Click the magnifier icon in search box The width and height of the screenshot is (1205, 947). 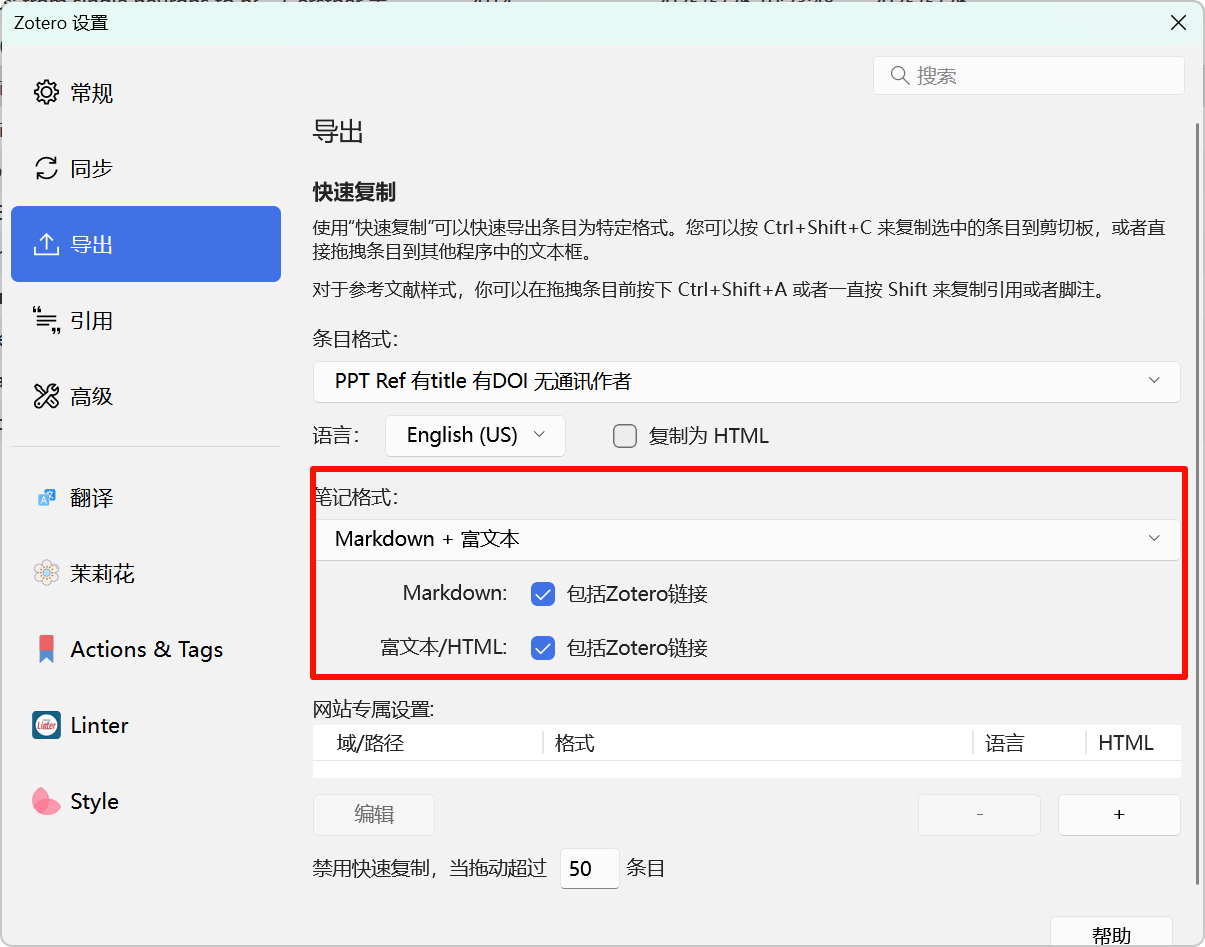(x=899, y=76)
